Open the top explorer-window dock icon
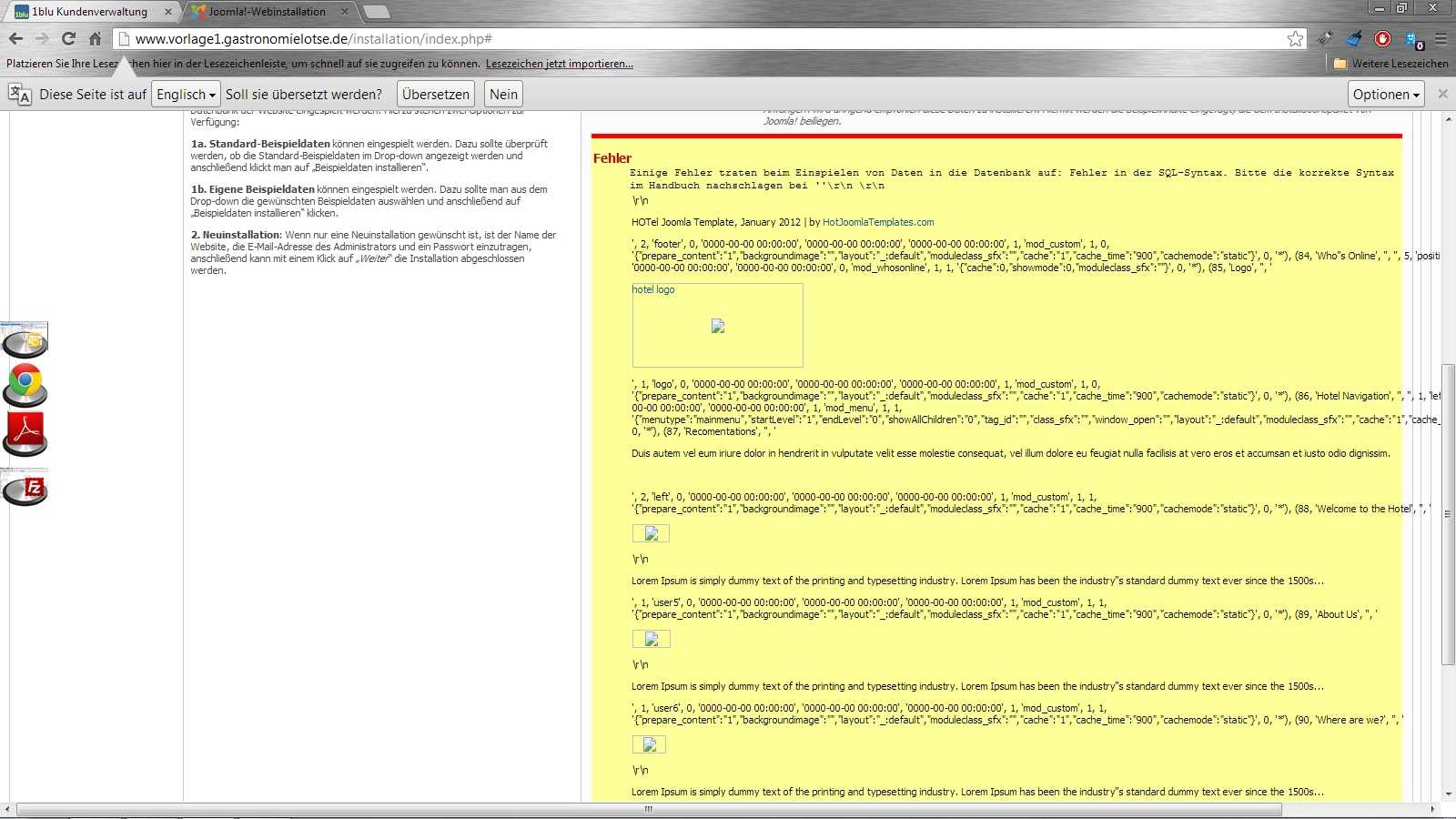The height and width of the screenshot is (819, 1456). [x=25, y=339]
